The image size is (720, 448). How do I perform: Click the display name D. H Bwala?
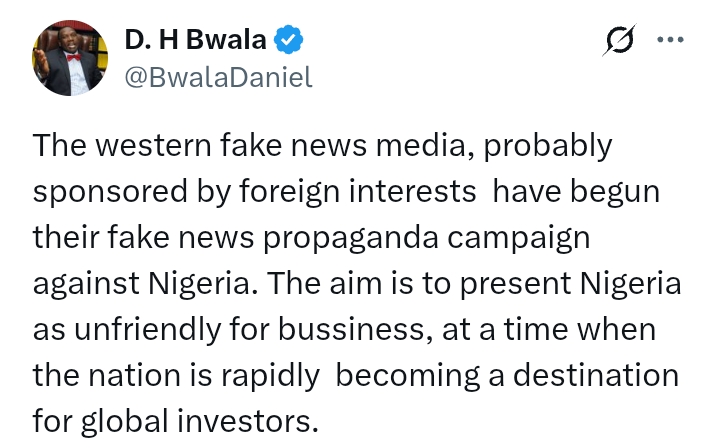pyautogui.click(x=196, y=40)
